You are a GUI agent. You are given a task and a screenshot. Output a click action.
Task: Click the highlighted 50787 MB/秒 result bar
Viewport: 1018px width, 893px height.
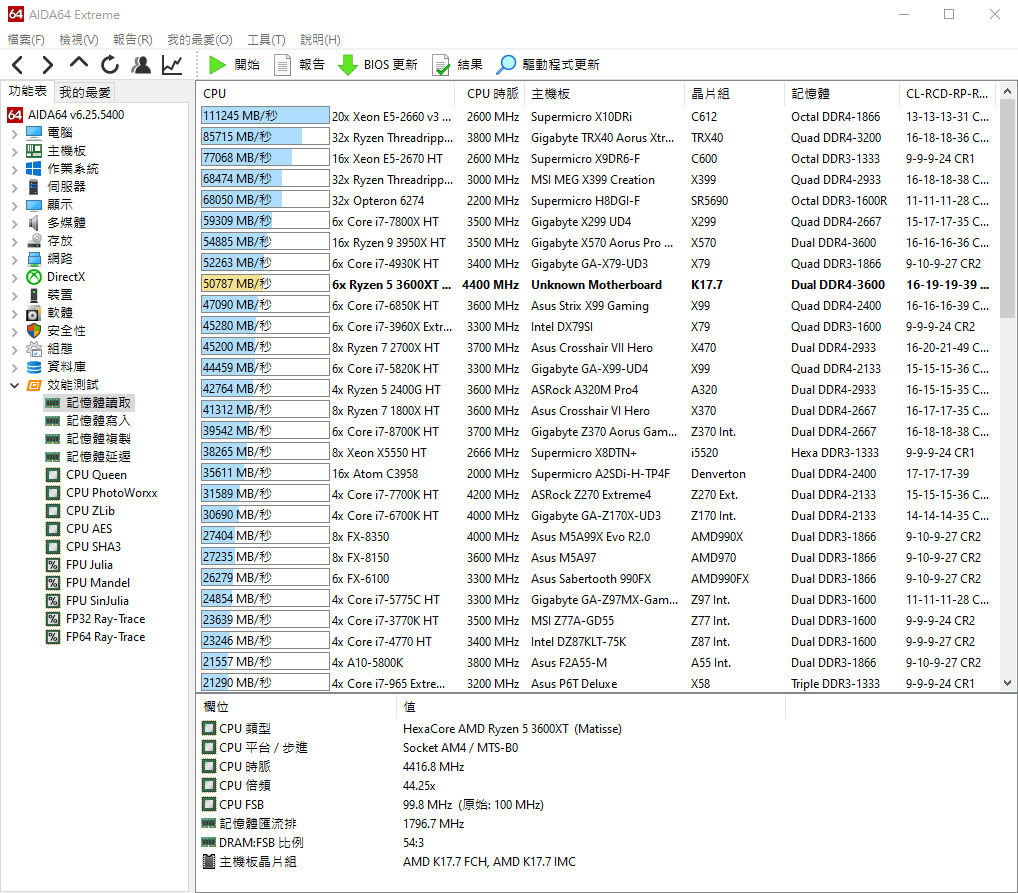[265, 284]
